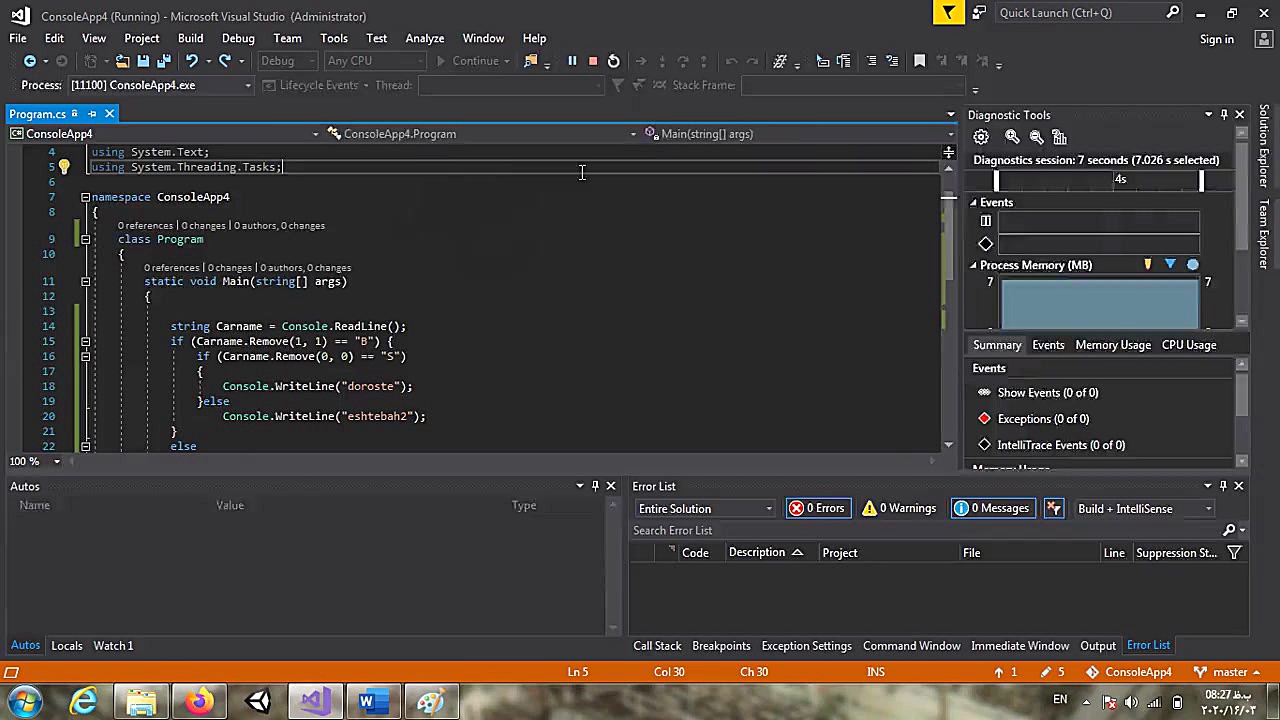
Task: Toggle the 0 Errors filter
Action: [x=817, y=508]
